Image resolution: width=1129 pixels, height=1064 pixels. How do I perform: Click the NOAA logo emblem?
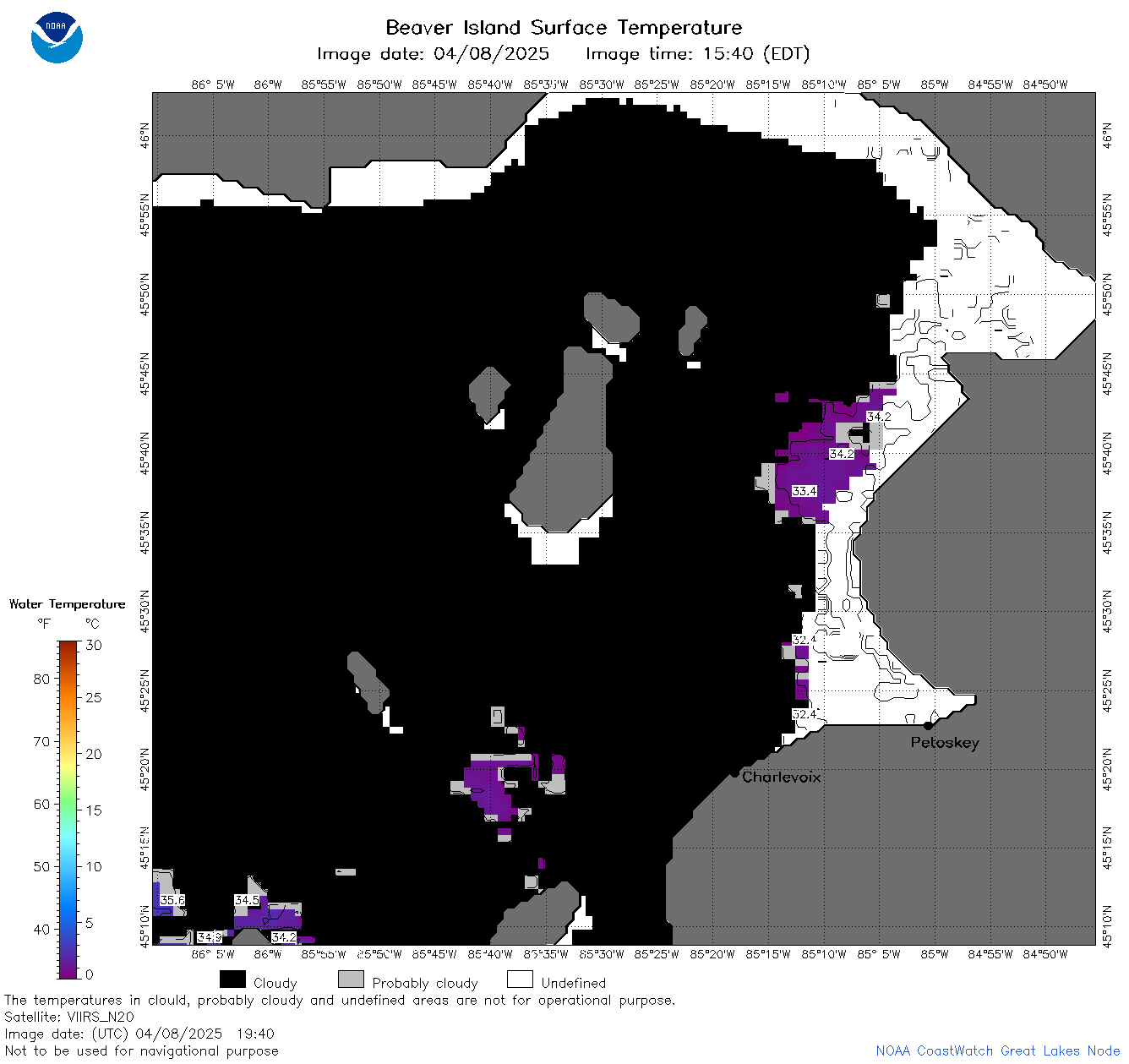point(57,38)
